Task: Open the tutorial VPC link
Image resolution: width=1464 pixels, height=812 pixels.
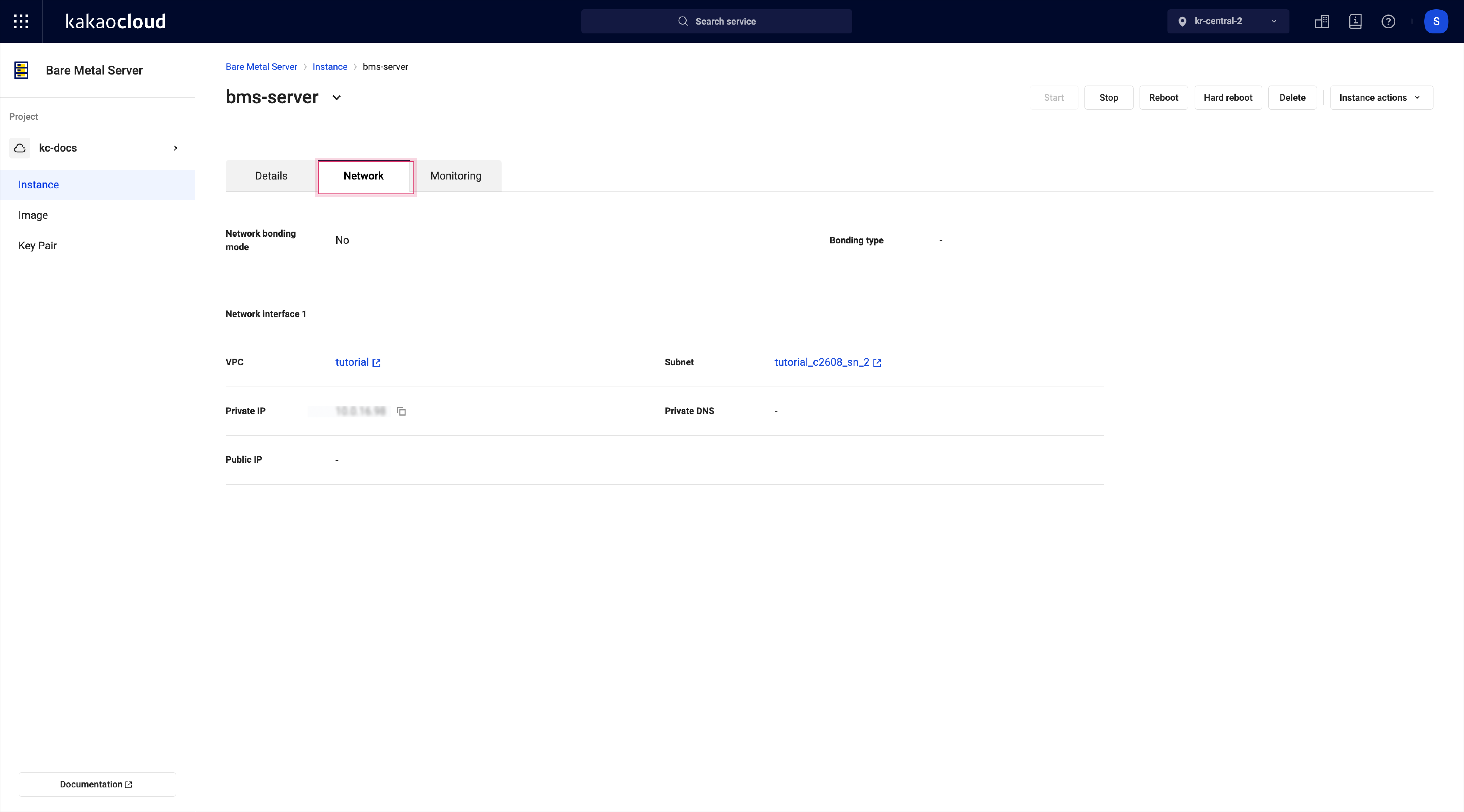Action: pos(352,362)
